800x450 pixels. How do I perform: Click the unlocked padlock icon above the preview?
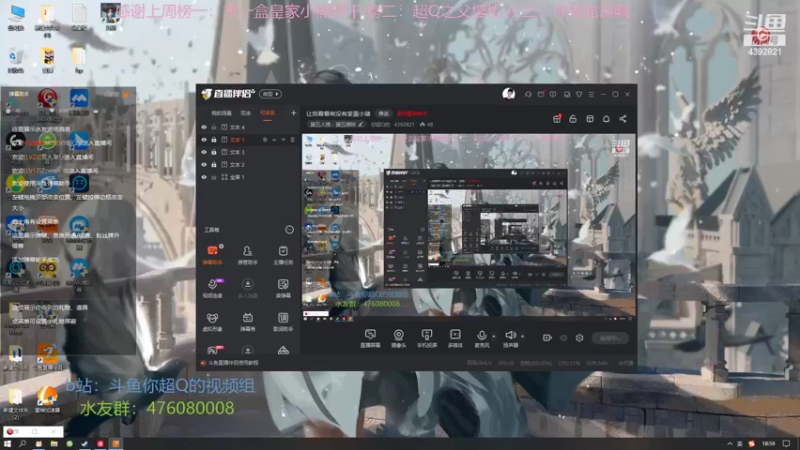click(573, 119)
